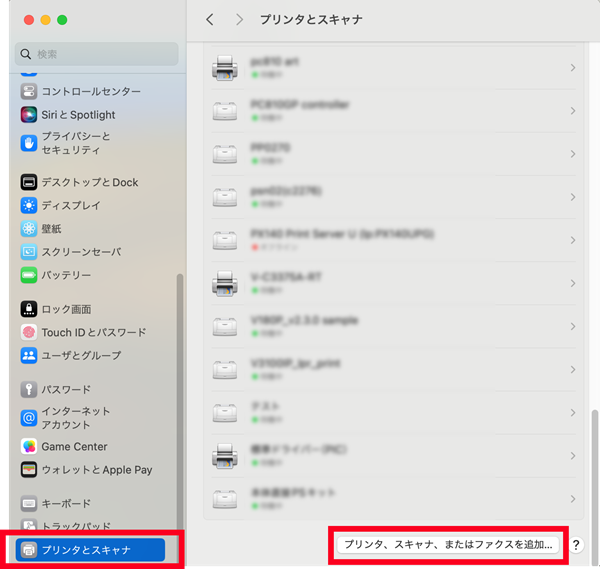Viewport: 600px width, 569px height.
Task: Select プリンタとスキャナ in the sidebar
Action: [x=91, y=549]
